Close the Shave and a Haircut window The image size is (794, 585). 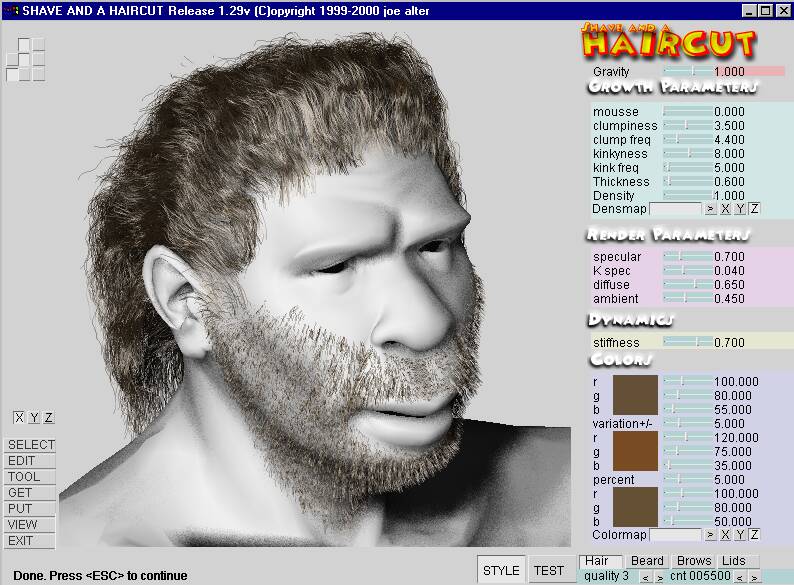[782, 11]
